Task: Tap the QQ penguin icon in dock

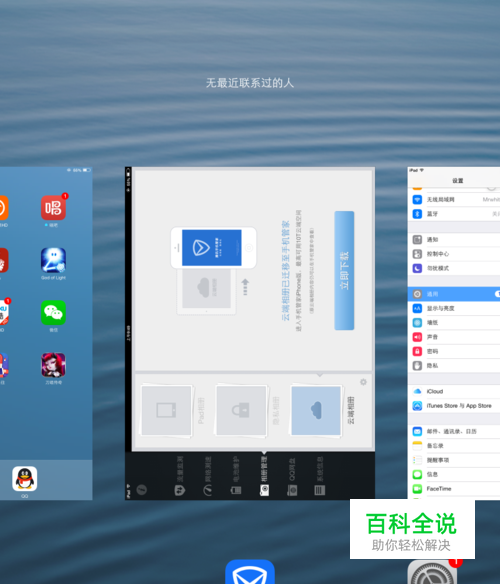Action: point(25,479)
